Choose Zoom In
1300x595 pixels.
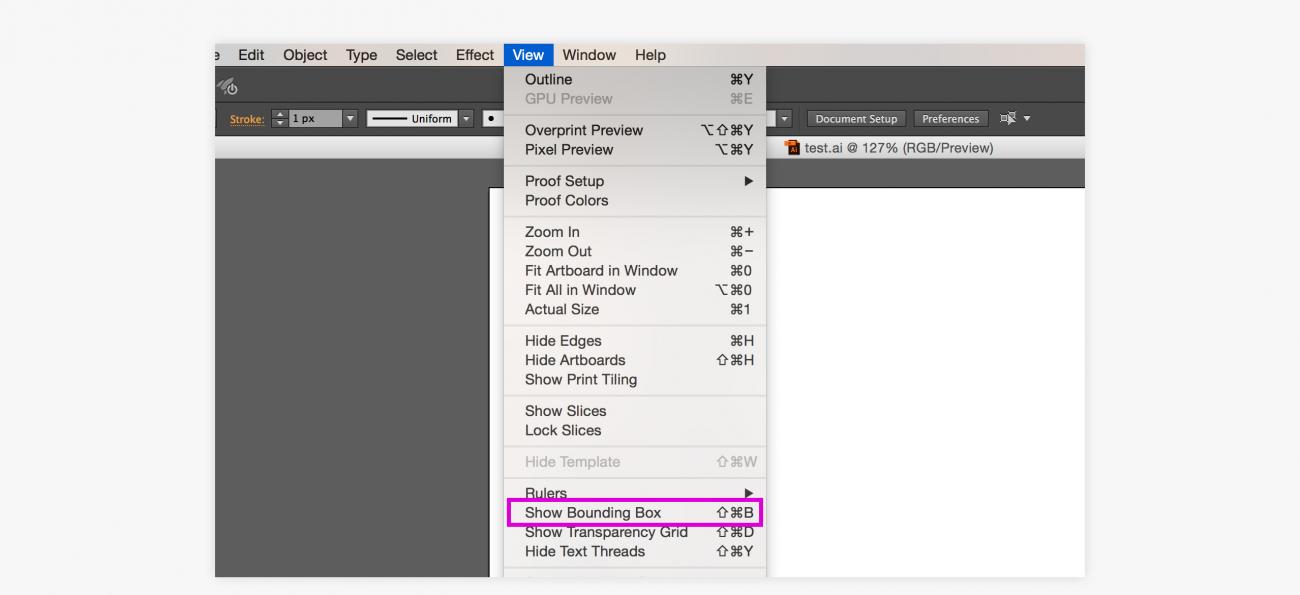[x=635, y=232]
